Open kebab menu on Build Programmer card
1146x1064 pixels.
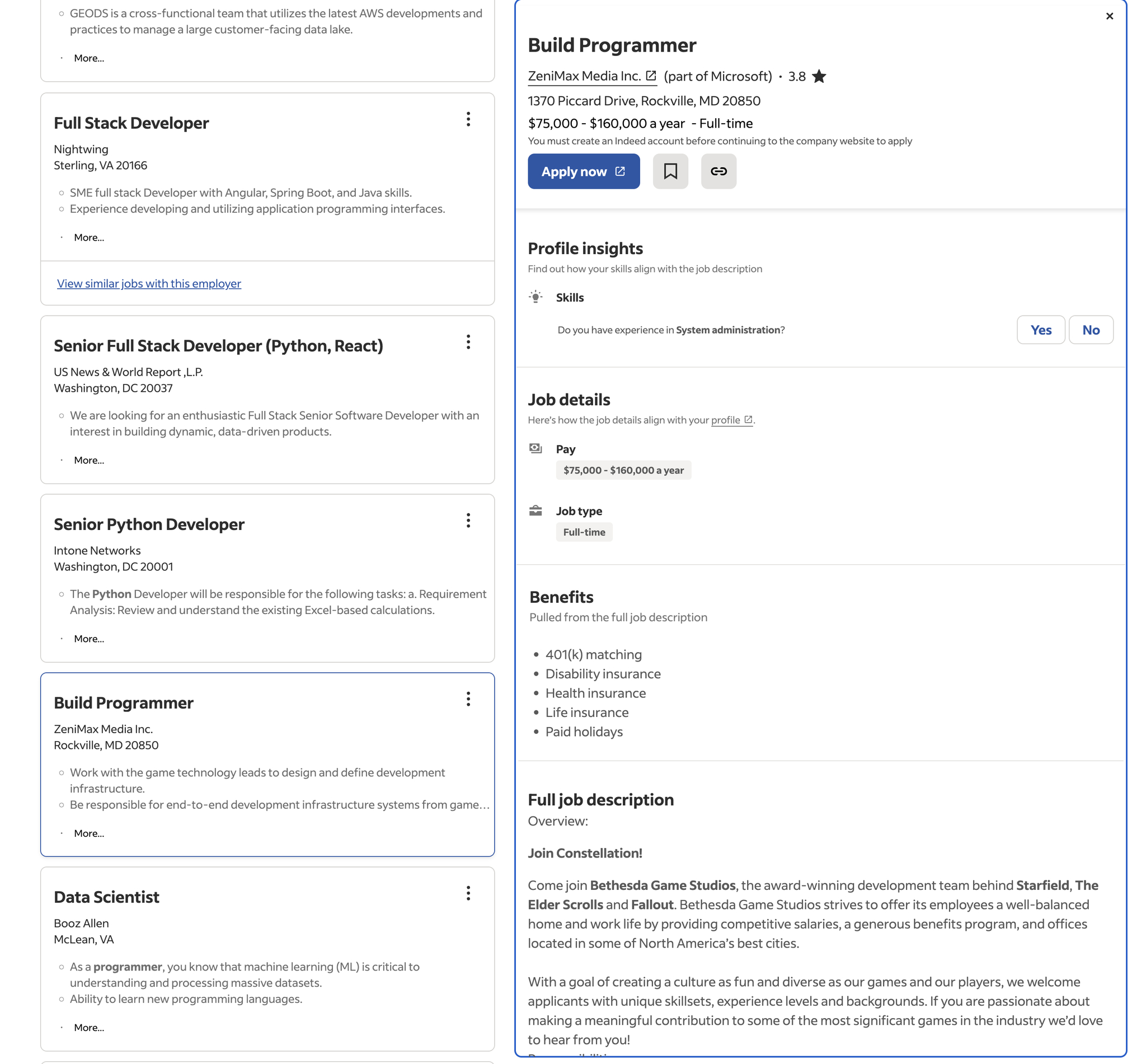(x=468, y=699)
